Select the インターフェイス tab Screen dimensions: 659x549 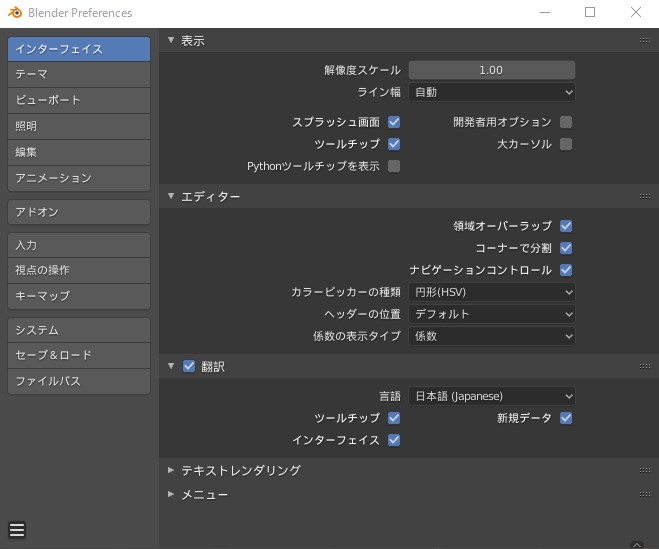[79, 49]
